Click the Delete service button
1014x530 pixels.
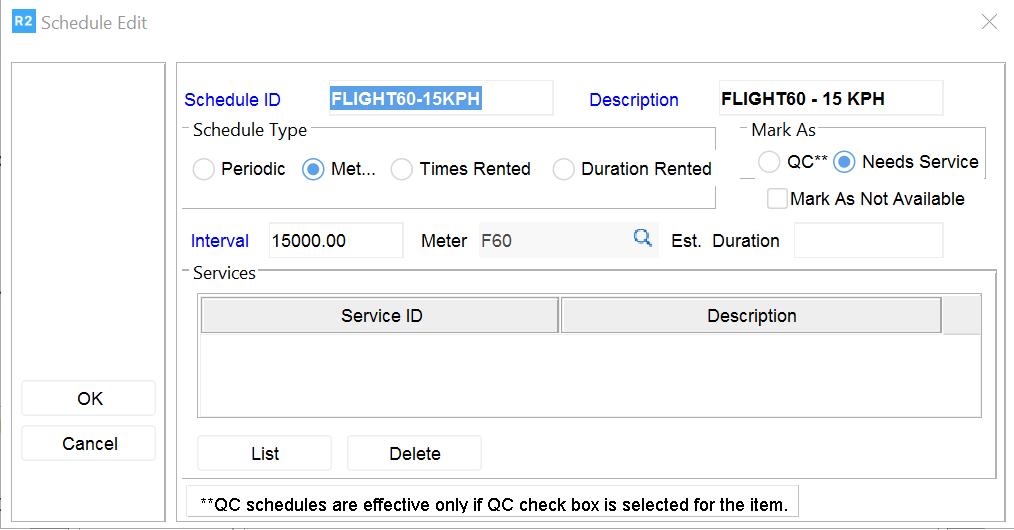point(414,454)
